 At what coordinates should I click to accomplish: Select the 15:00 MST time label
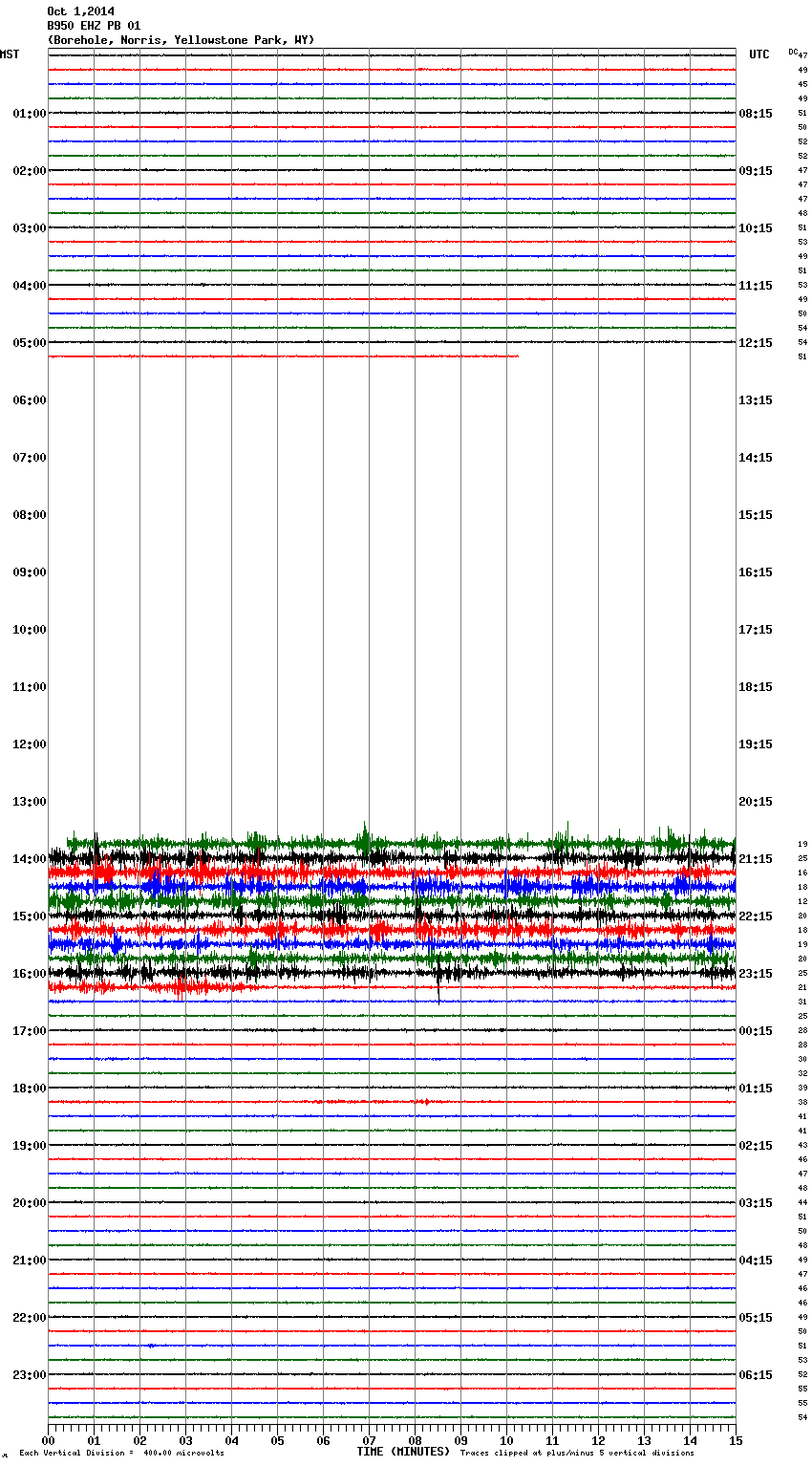click(x=30, y=916)
